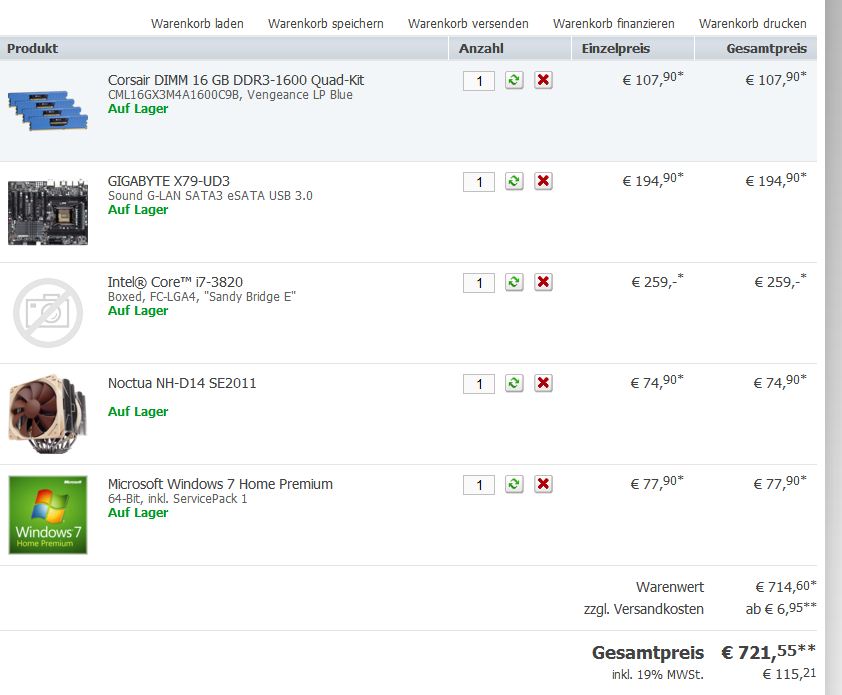Open Corsair DIMM 16 GB DDR3-1600 Quad-Kit product
This screenshot has height=695, width=842.
point(236,80)
